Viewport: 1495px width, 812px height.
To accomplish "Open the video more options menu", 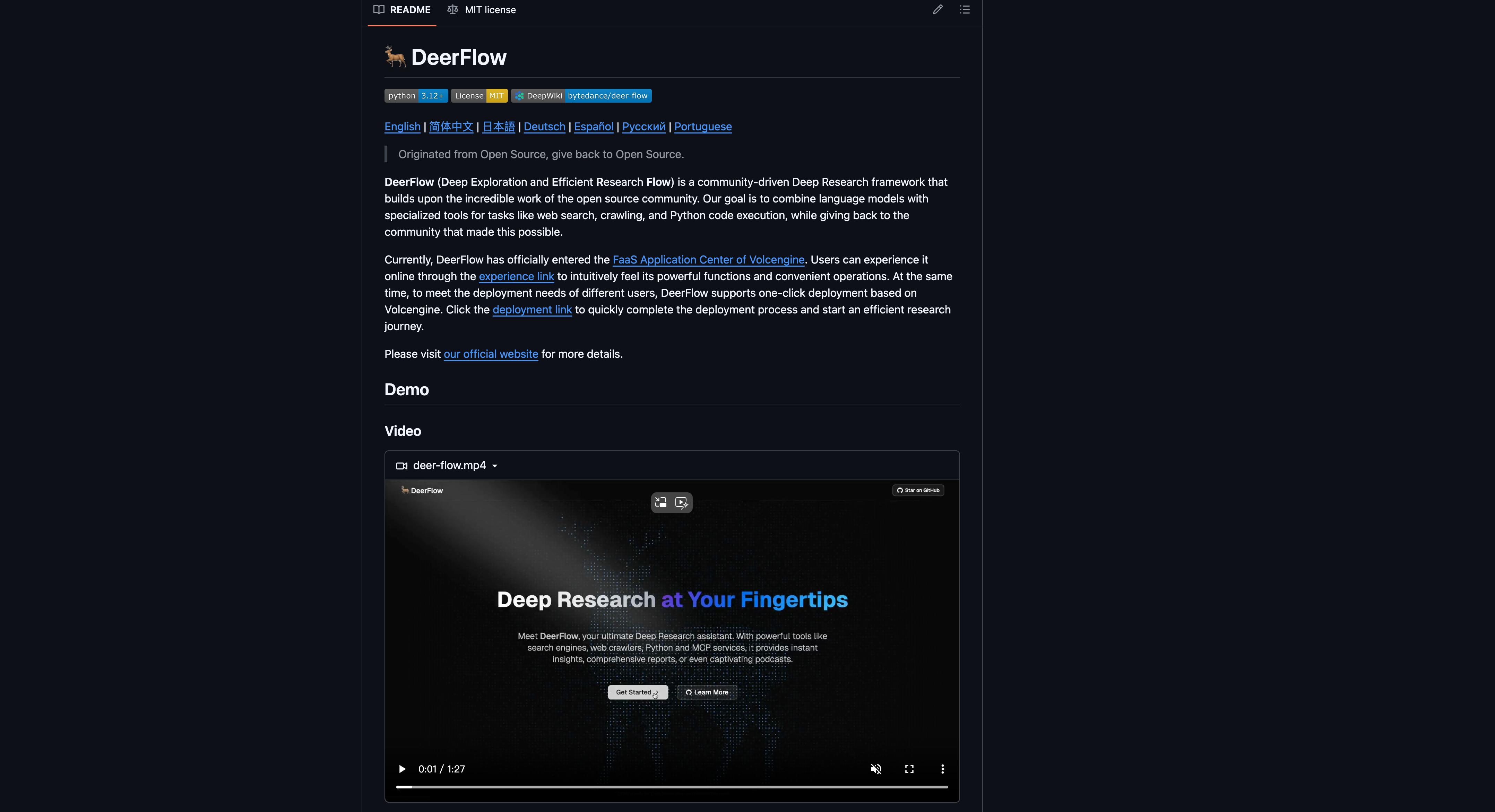I will coord(942,769).
